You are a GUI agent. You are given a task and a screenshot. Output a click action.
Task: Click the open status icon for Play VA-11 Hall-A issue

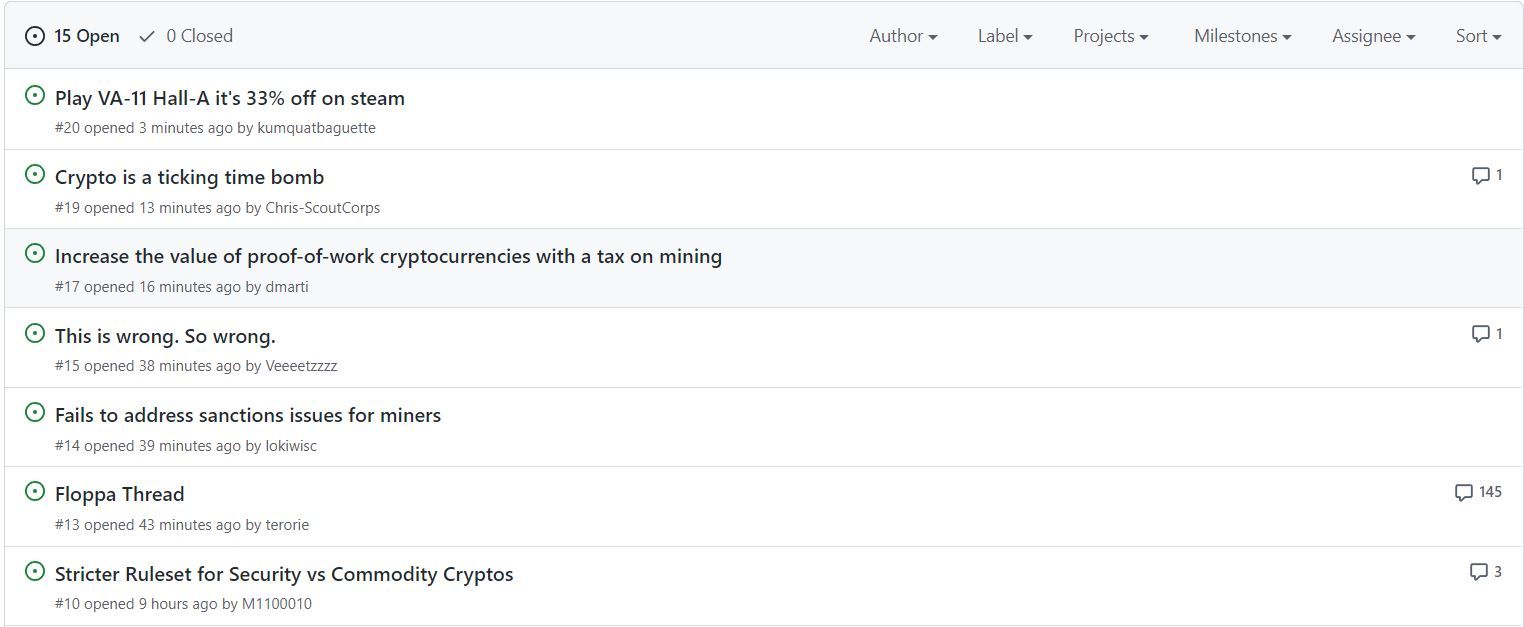pos(35,96)
